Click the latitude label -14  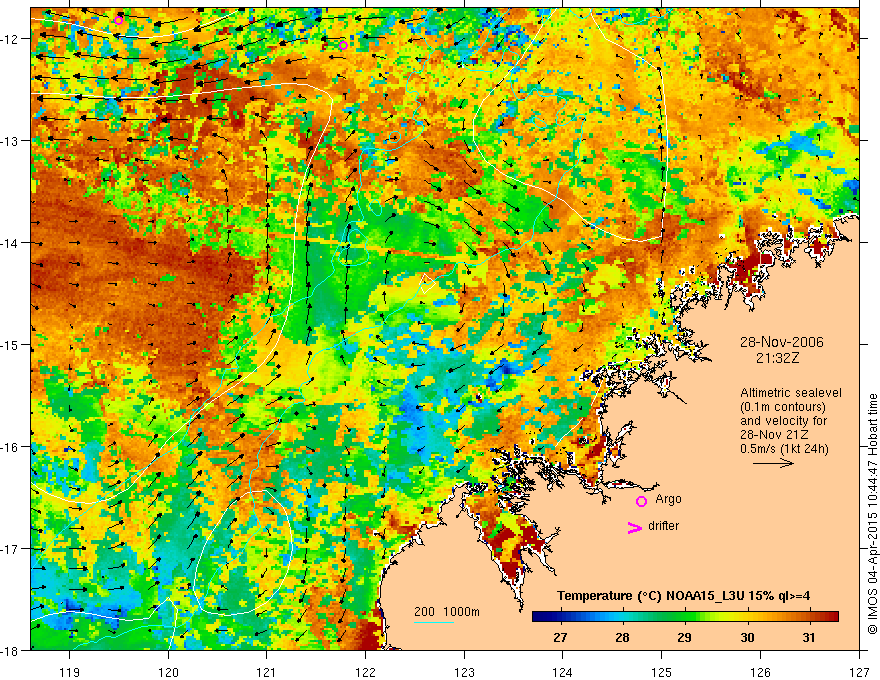tap(10, 243)
